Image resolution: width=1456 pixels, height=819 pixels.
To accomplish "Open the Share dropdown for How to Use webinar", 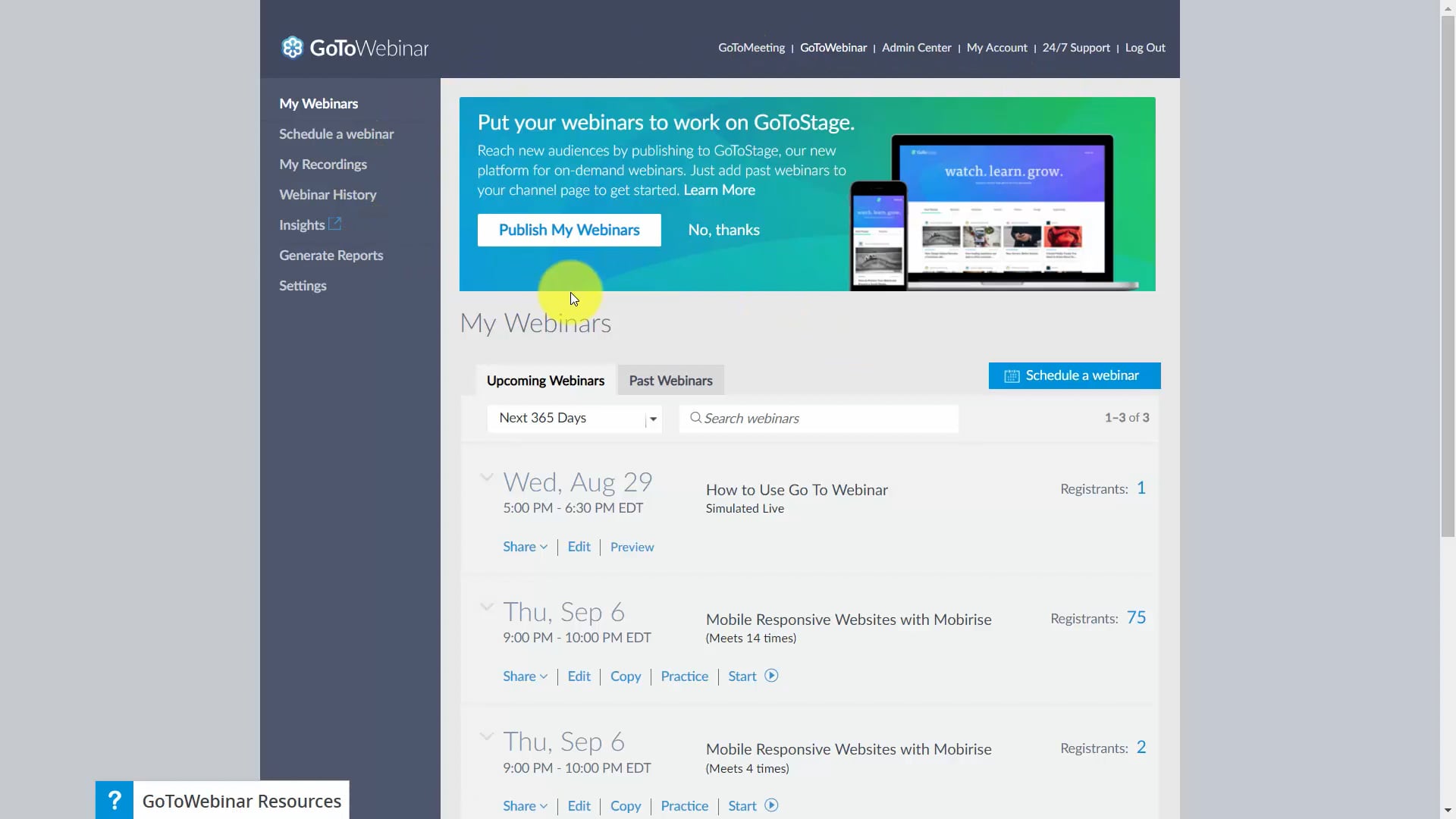I will coord(525,546).
